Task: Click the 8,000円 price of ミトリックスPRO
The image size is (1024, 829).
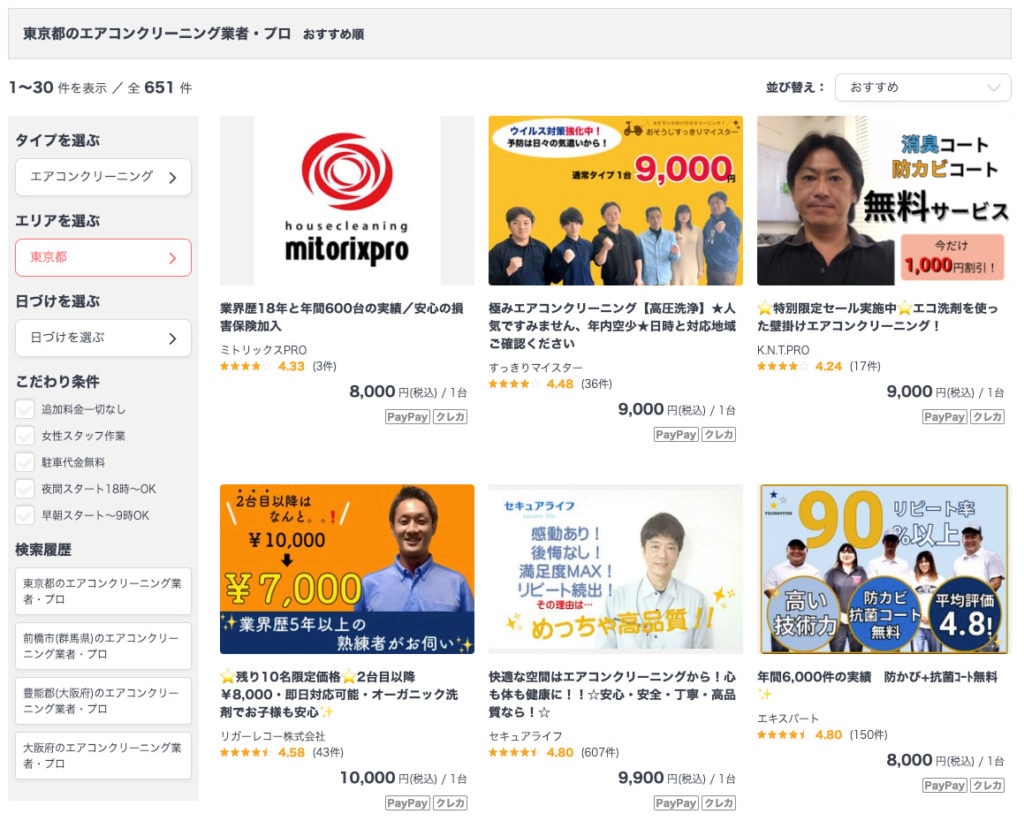Action: point(408,392)
